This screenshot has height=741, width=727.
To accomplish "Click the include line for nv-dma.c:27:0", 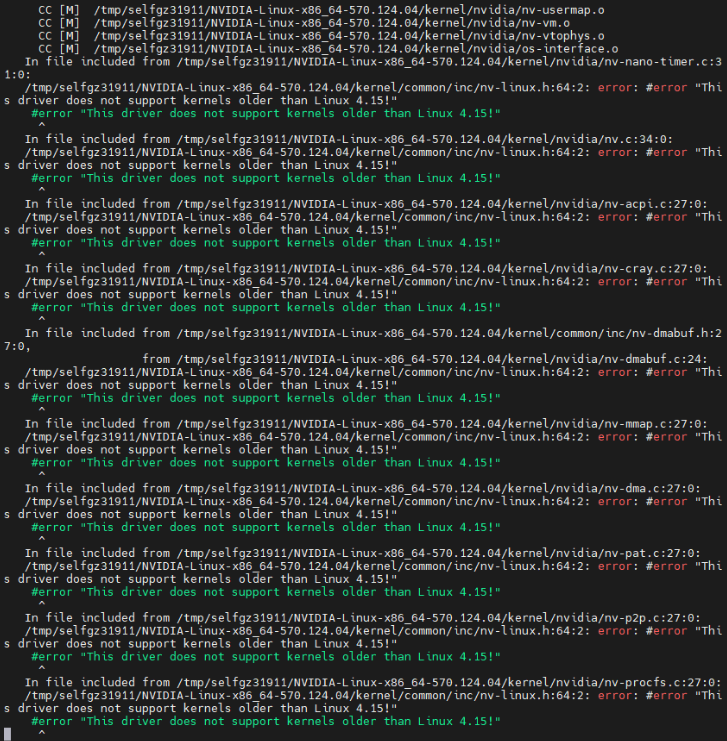I will pos(363,488).
